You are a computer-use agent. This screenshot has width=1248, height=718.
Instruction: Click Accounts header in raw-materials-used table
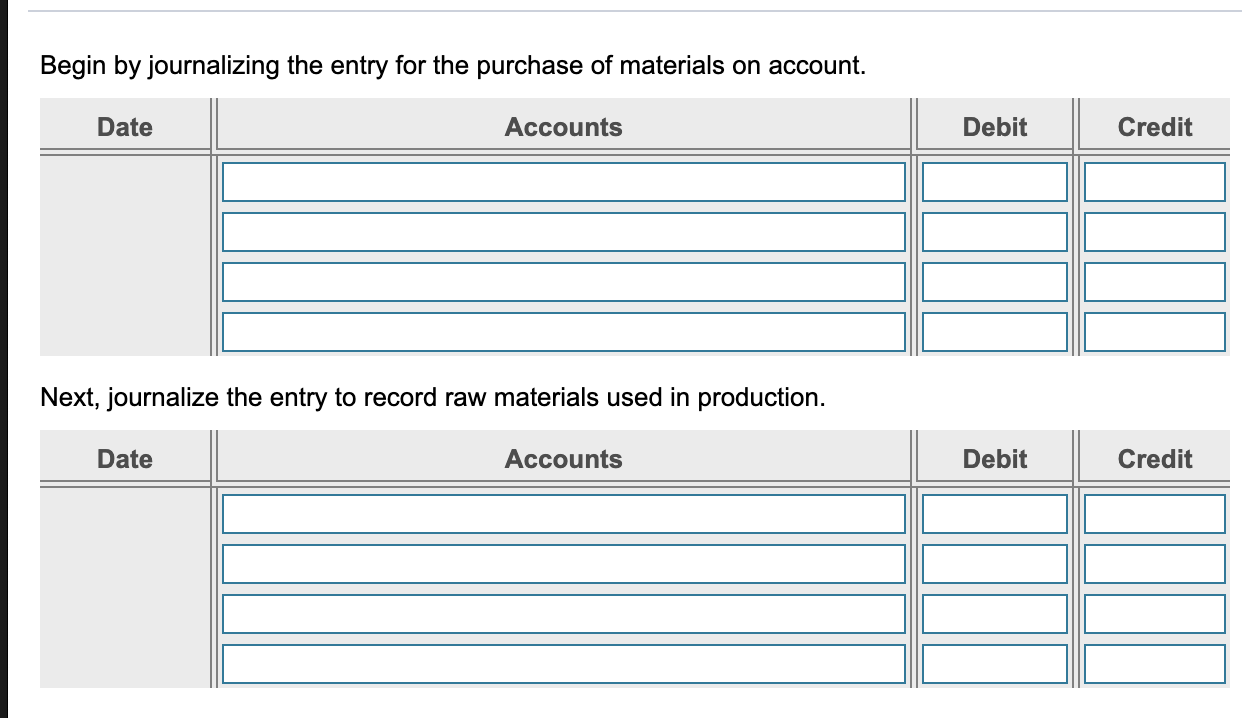[x=563, y=459]
